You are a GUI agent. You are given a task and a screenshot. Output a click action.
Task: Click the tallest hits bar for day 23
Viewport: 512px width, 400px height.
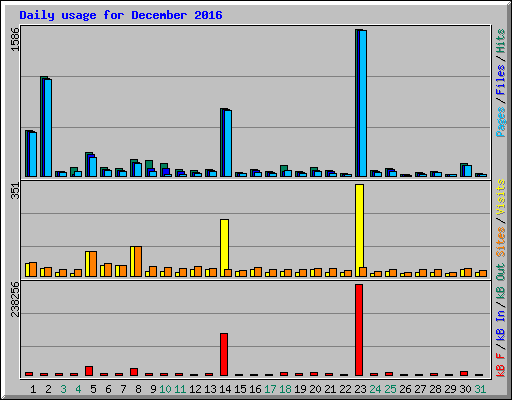(357, 103)
